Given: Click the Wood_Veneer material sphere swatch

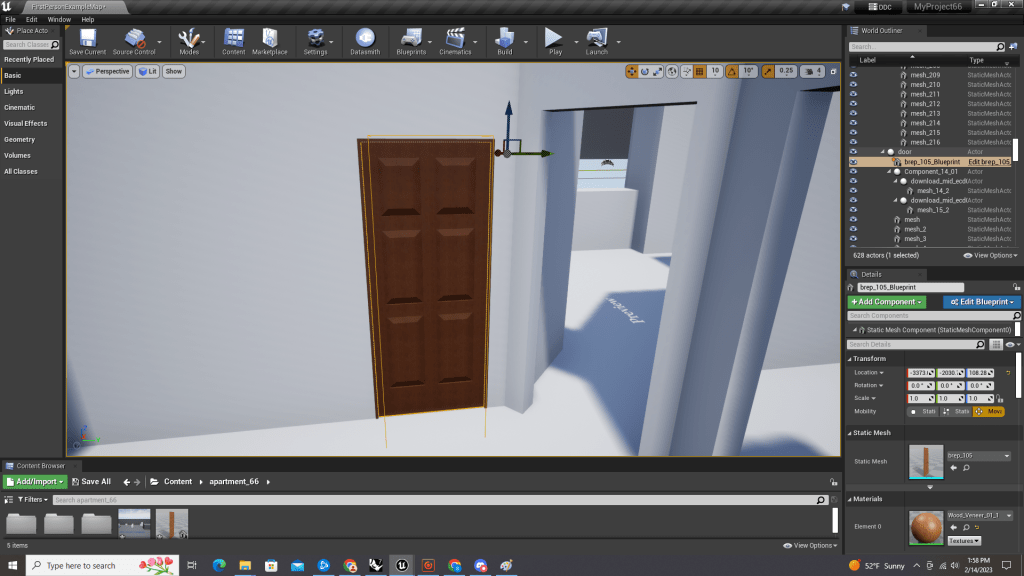Looking at the screenshot, I should [x=926, y=528].
